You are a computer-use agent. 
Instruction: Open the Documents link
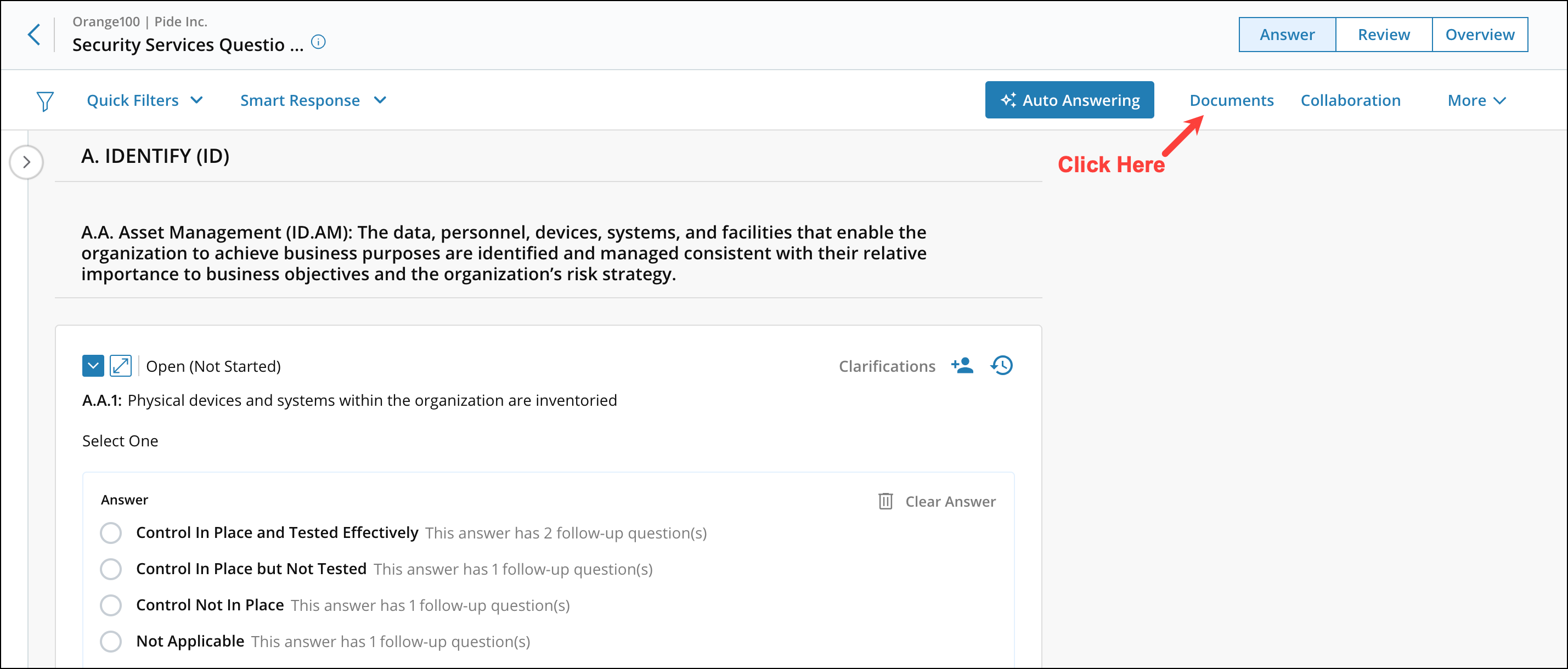(x=1231, y=100)
